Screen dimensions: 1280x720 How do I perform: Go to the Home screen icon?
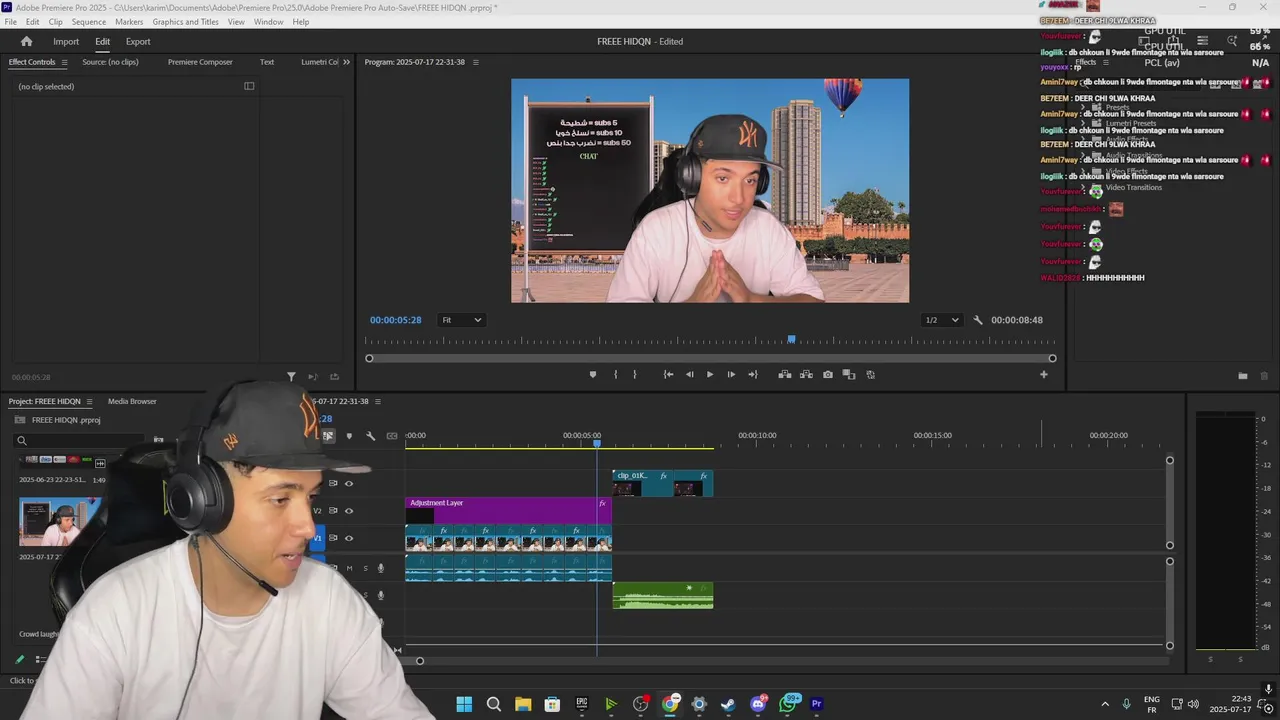coord(26,41)
